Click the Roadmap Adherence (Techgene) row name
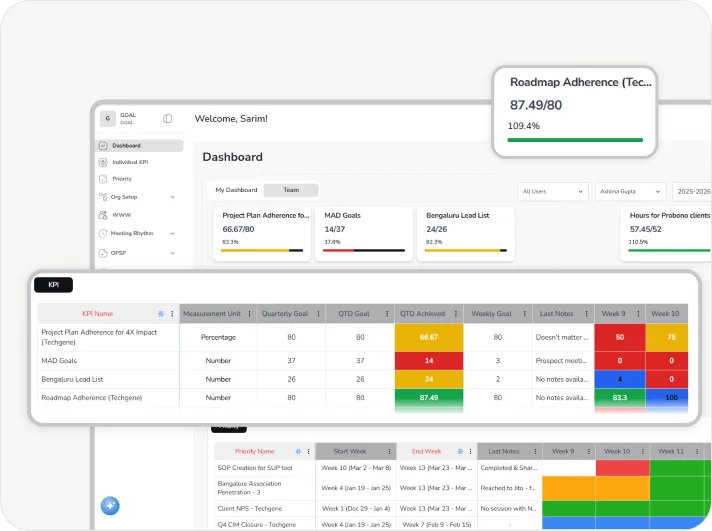This screenshot has height=531, width=712. [92, 398]
